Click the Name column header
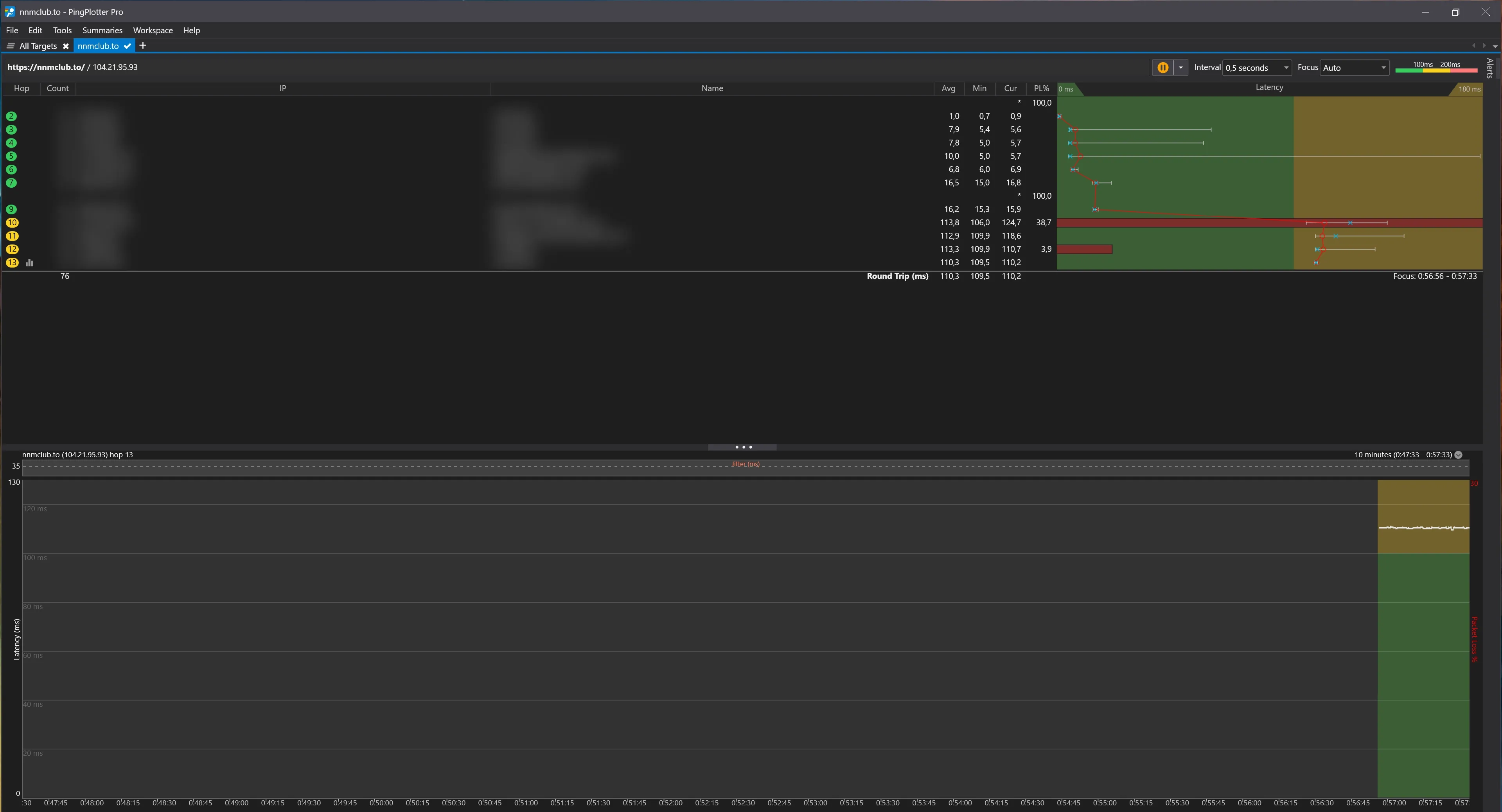The width and height of the screenshot is (1502, 812). (x=712, y=89)
